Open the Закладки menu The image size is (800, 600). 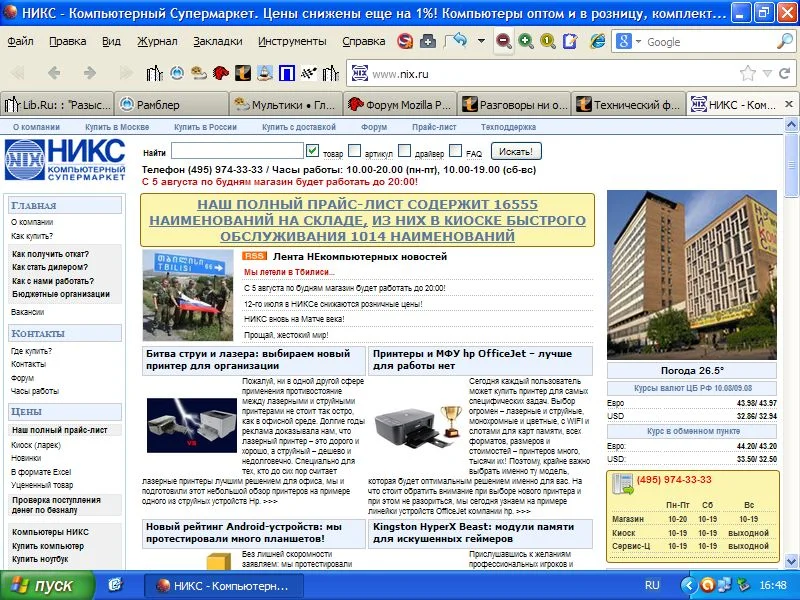pos(218,41)
